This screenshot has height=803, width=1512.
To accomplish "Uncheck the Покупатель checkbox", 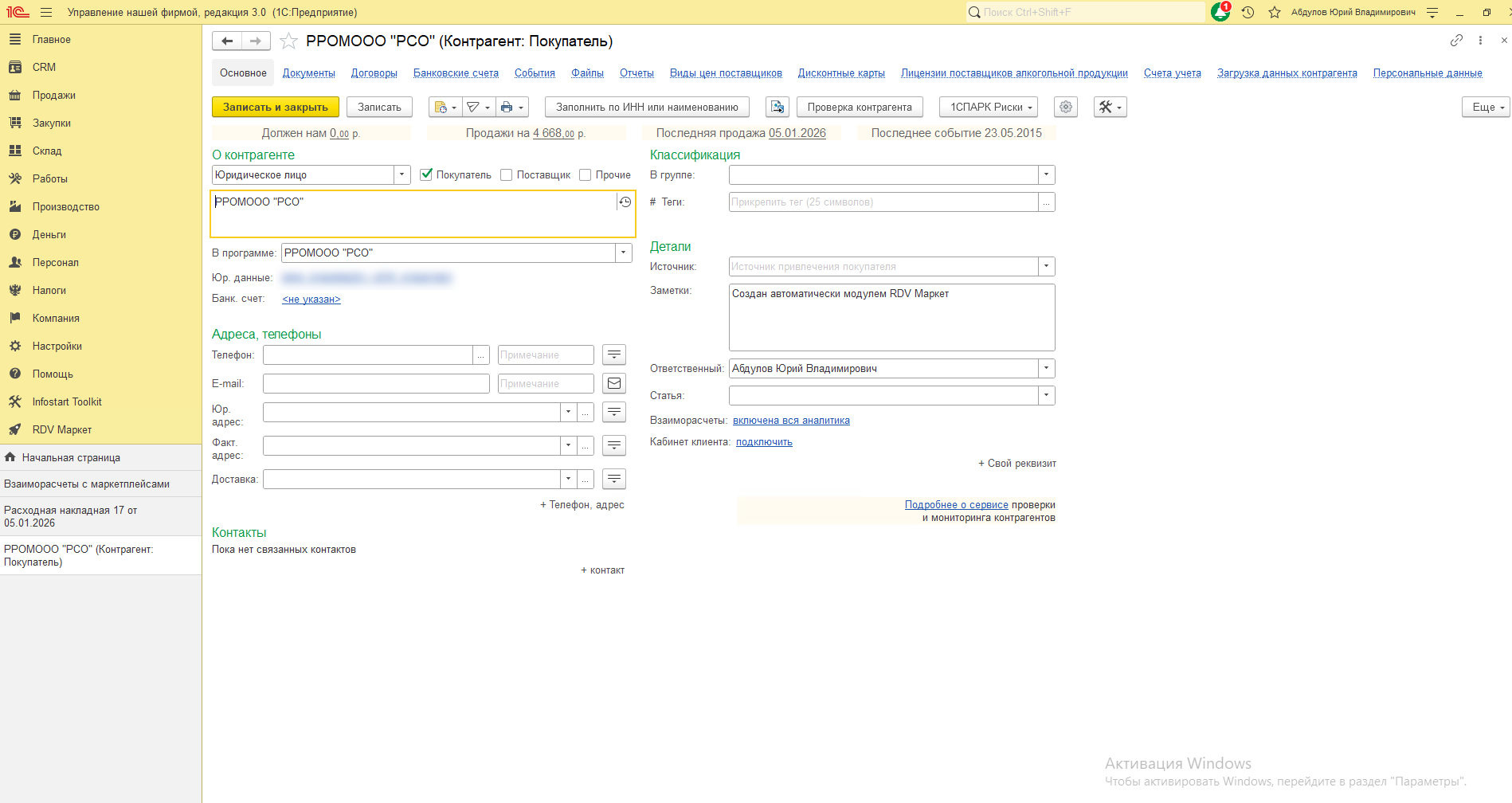I will (x=426, y=175).
